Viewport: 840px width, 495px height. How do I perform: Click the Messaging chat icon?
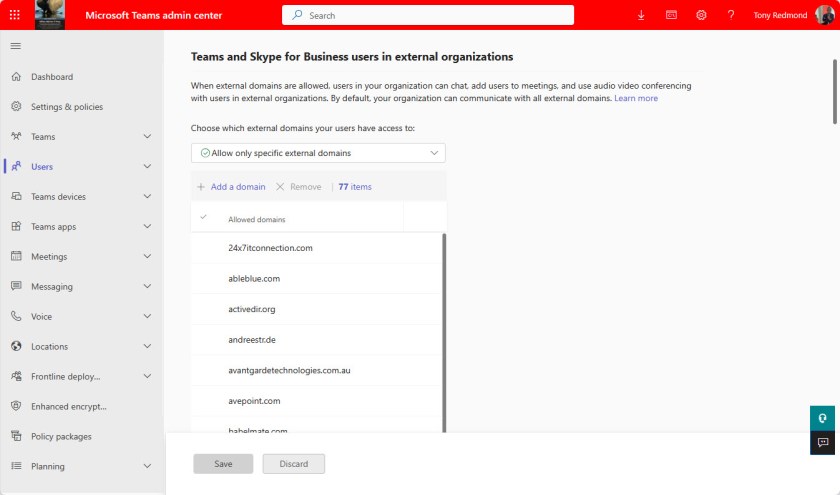coord(16,286)
